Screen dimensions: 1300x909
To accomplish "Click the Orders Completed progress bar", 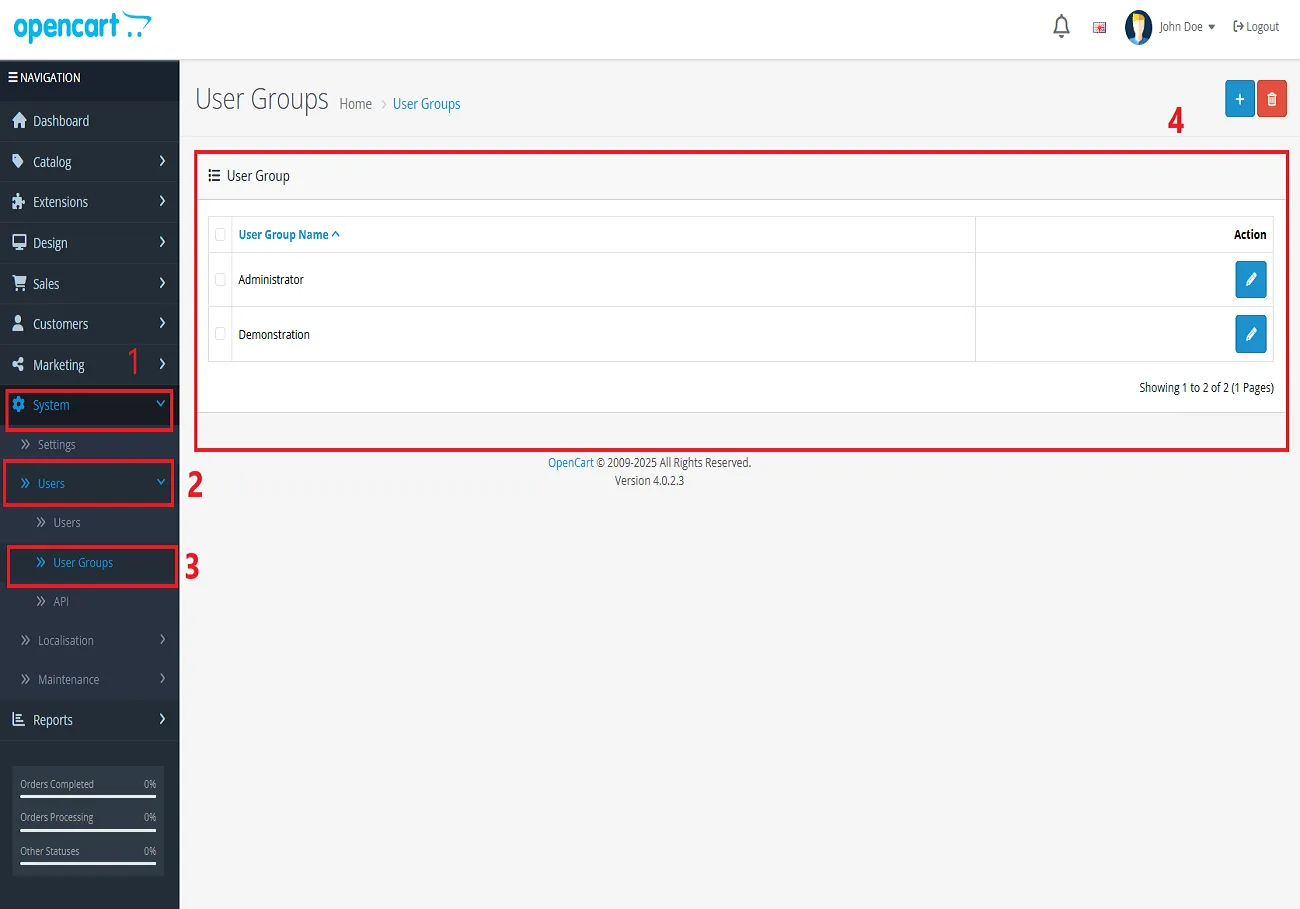I will (88, 796).
